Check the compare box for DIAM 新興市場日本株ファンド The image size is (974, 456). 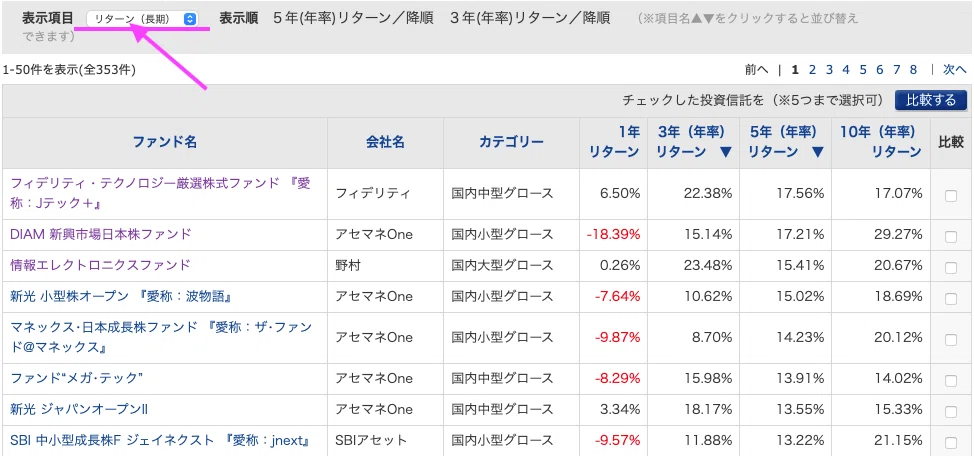(951, 237)
